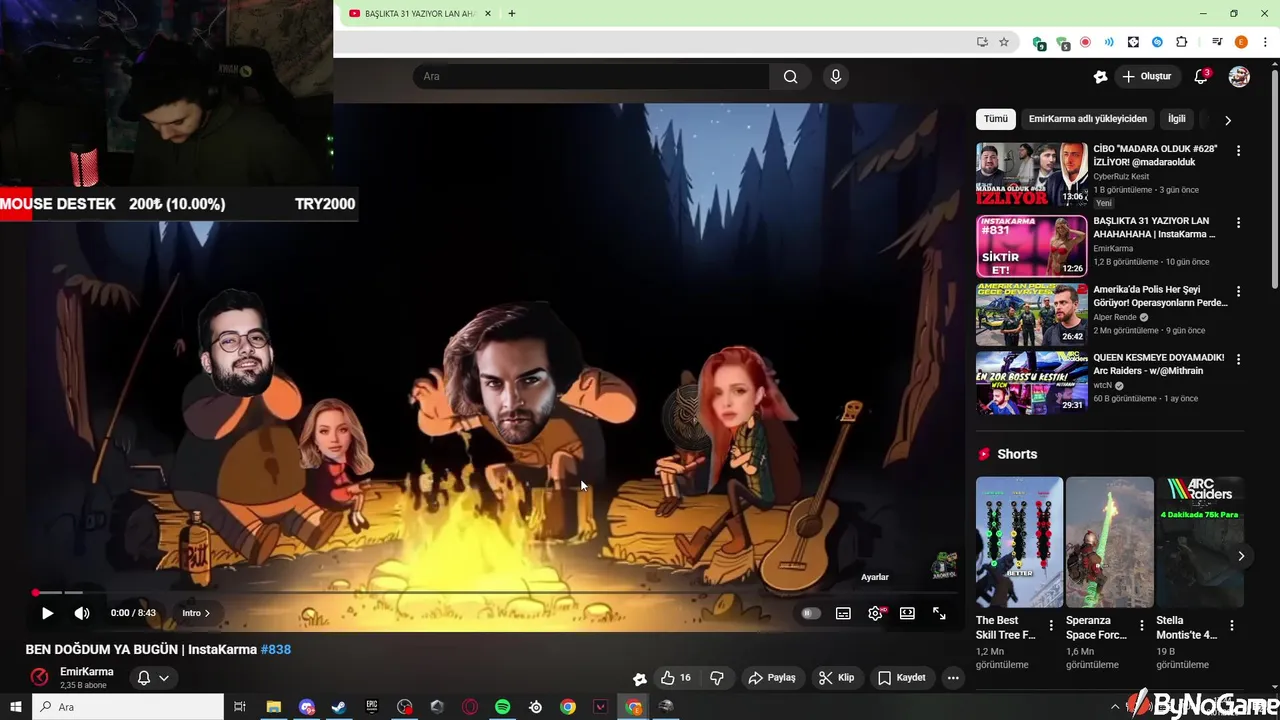This screenshot has height=720, width=1280.
Task: Open EmirKarma channel avatar
Action: pyautogui.click(x=39, y=677)
